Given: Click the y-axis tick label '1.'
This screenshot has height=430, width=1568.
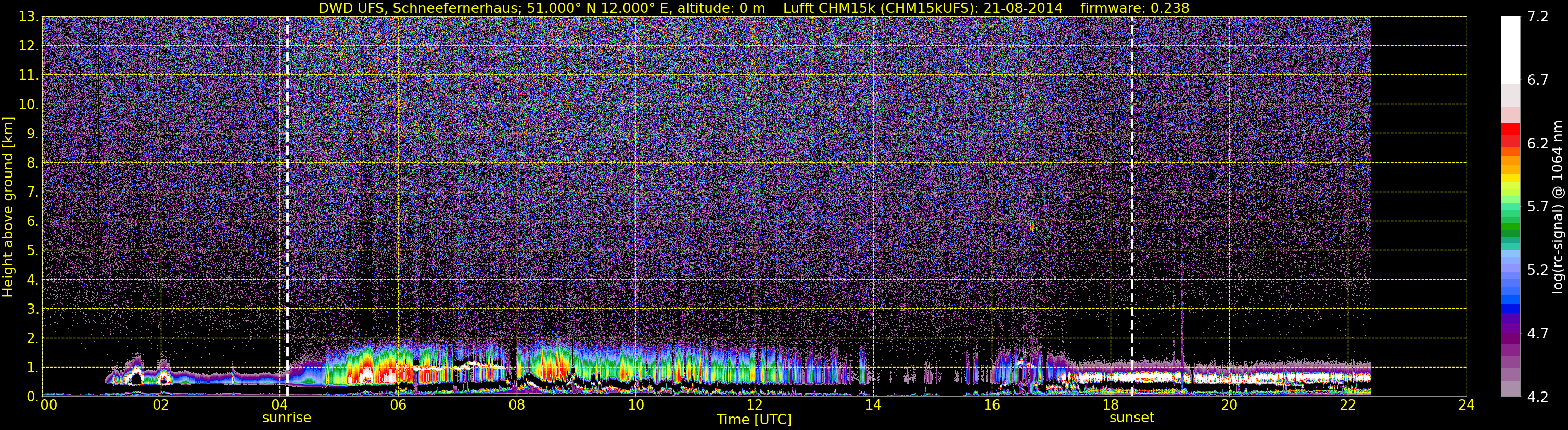Looking at the screenshot, I should point(32,368).
